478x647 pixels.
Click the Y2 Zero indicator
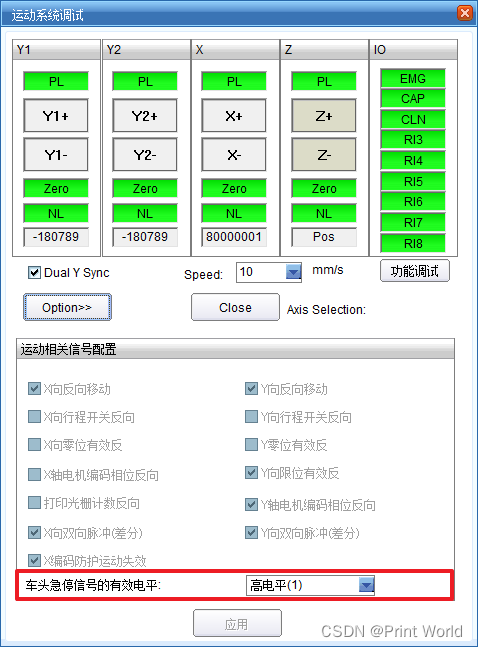[x=145, y=188]
